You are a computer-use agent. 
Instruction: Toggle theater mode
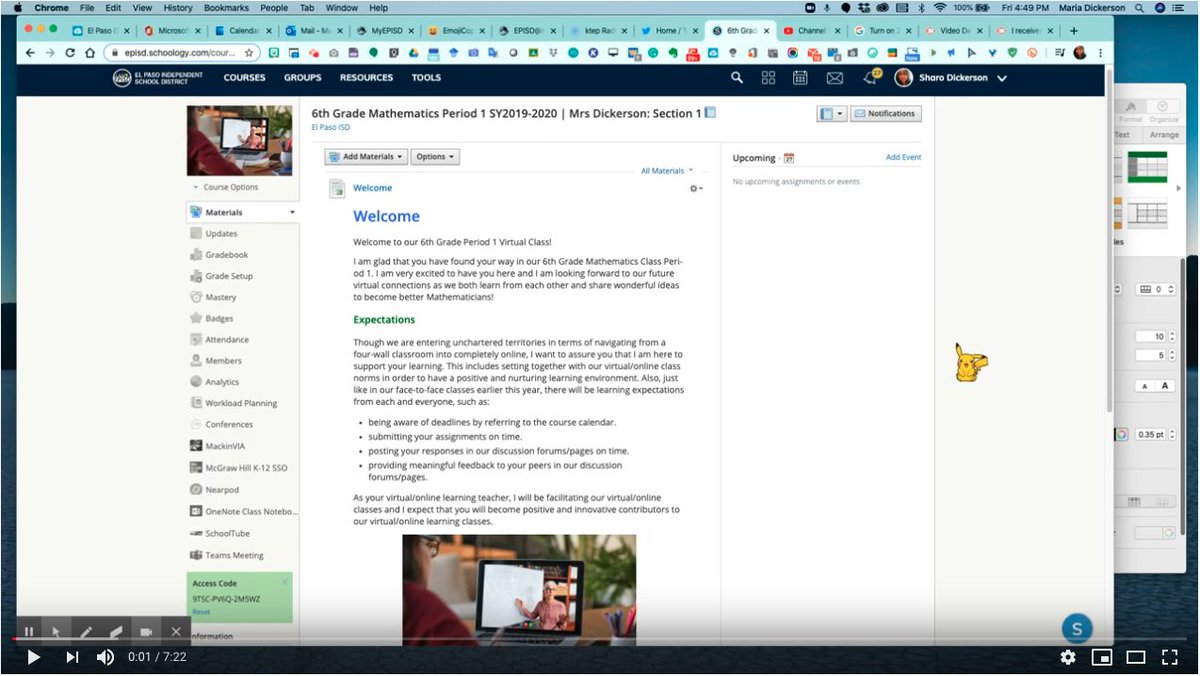click(x=1136, y=657)
